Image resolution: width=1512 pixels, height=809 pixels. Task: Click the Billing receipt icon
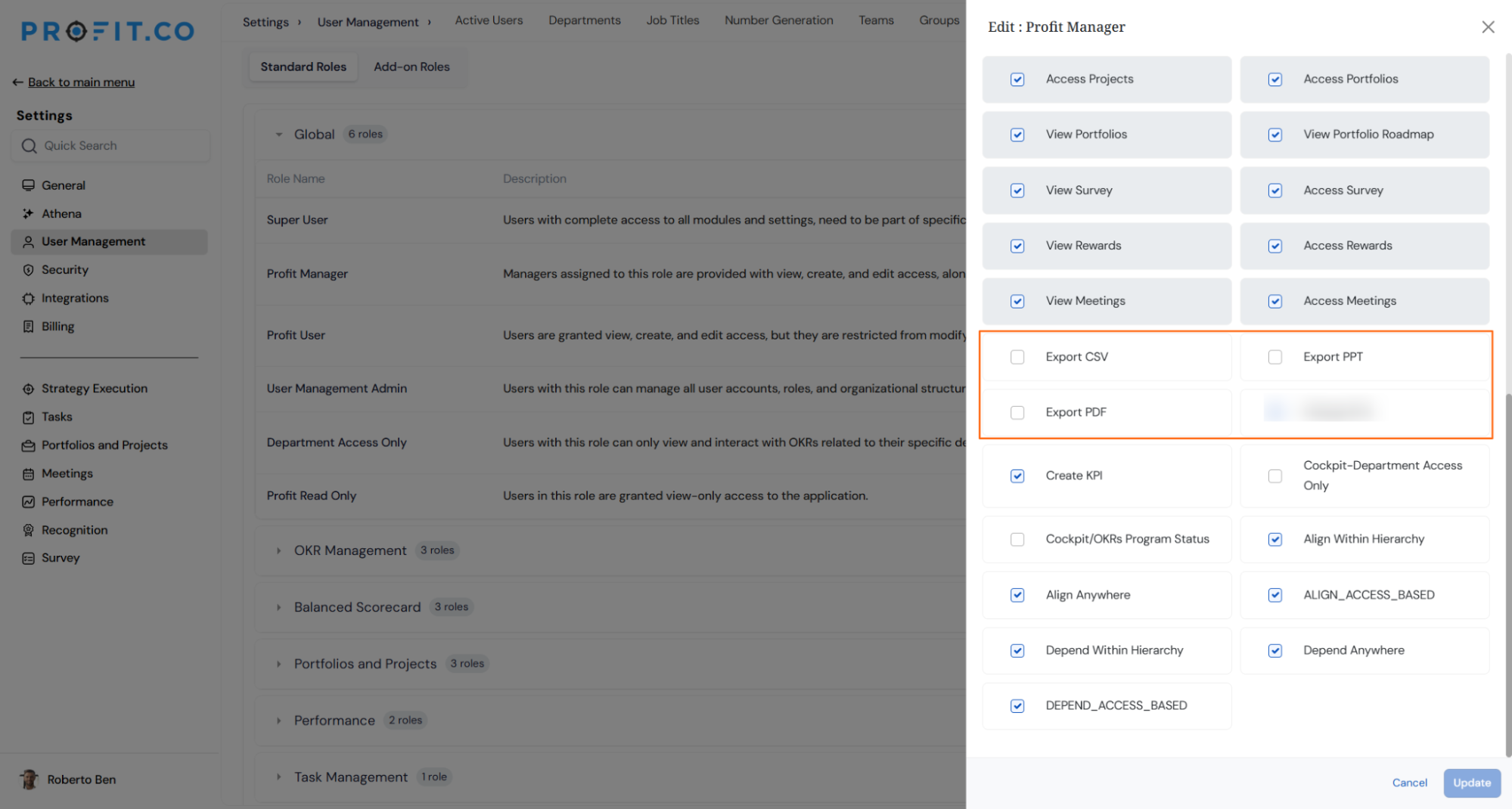tap(28, 327)
